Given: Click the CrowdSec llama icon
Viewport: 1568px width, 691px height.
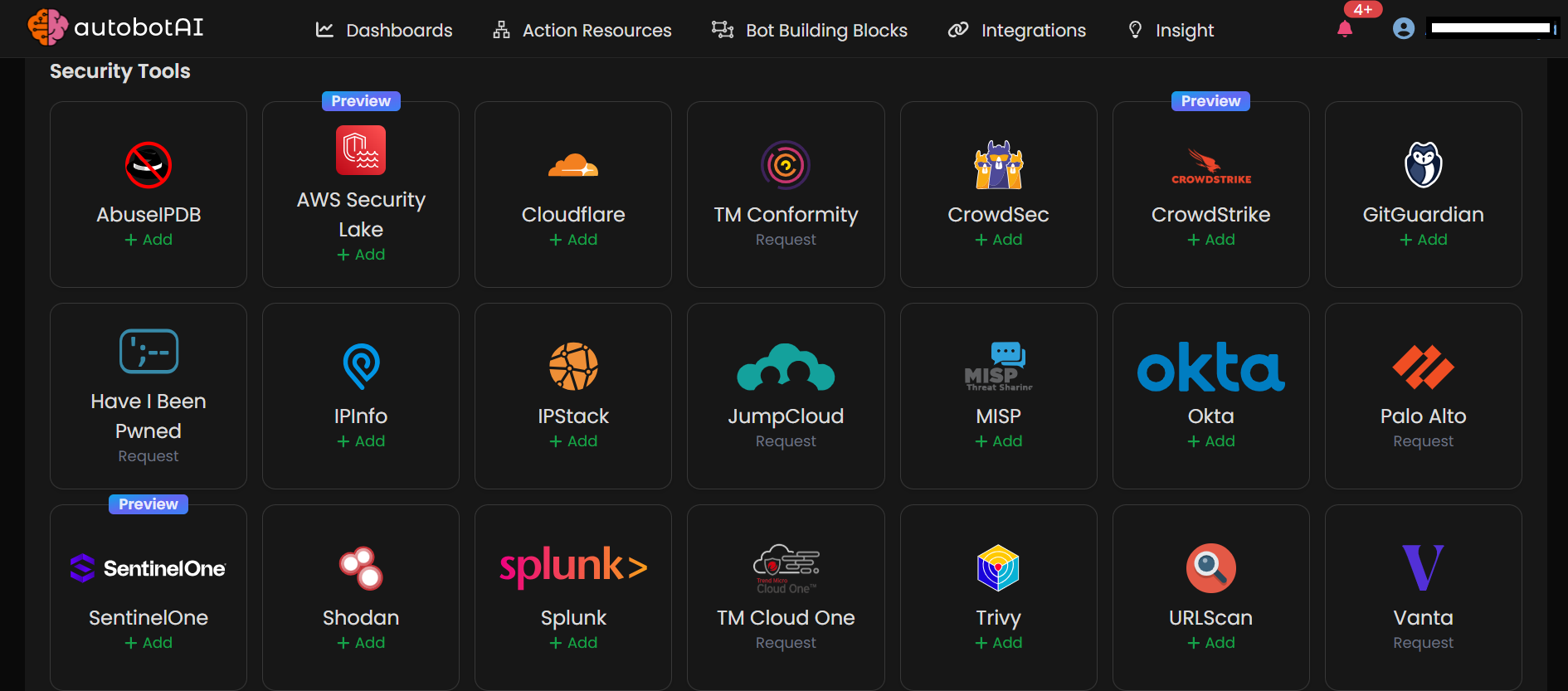Looking at the screenshot, I should [x=998, y=165].
